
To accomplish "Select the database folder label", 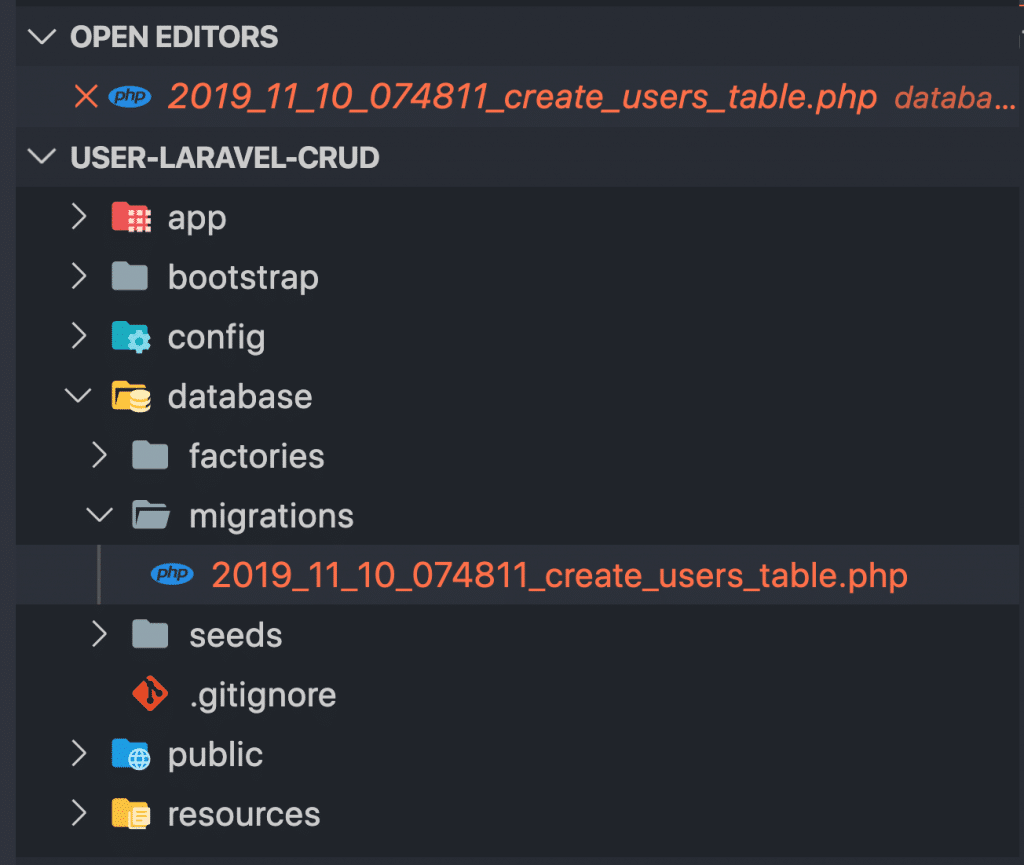I will (x=240, y=396).
